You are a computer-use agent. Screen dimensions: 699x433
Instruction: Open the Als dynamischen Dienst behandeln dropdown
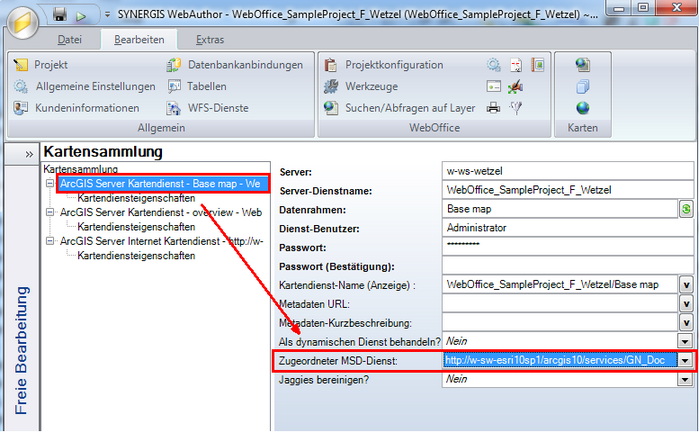pos(685,341)
